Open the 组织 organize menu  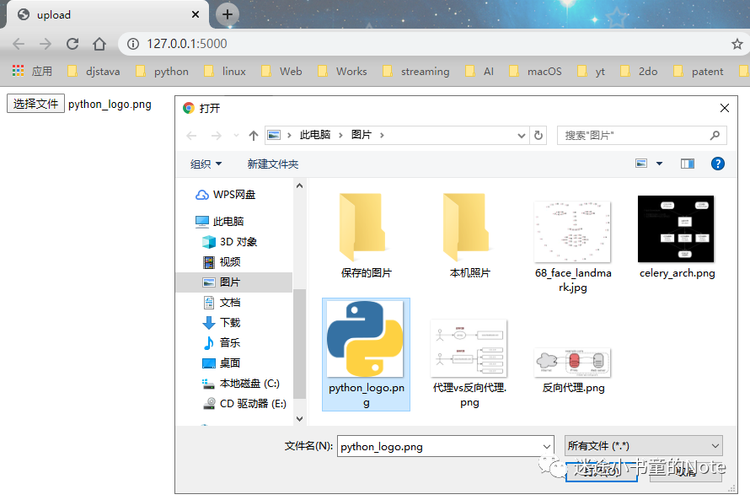206,164
